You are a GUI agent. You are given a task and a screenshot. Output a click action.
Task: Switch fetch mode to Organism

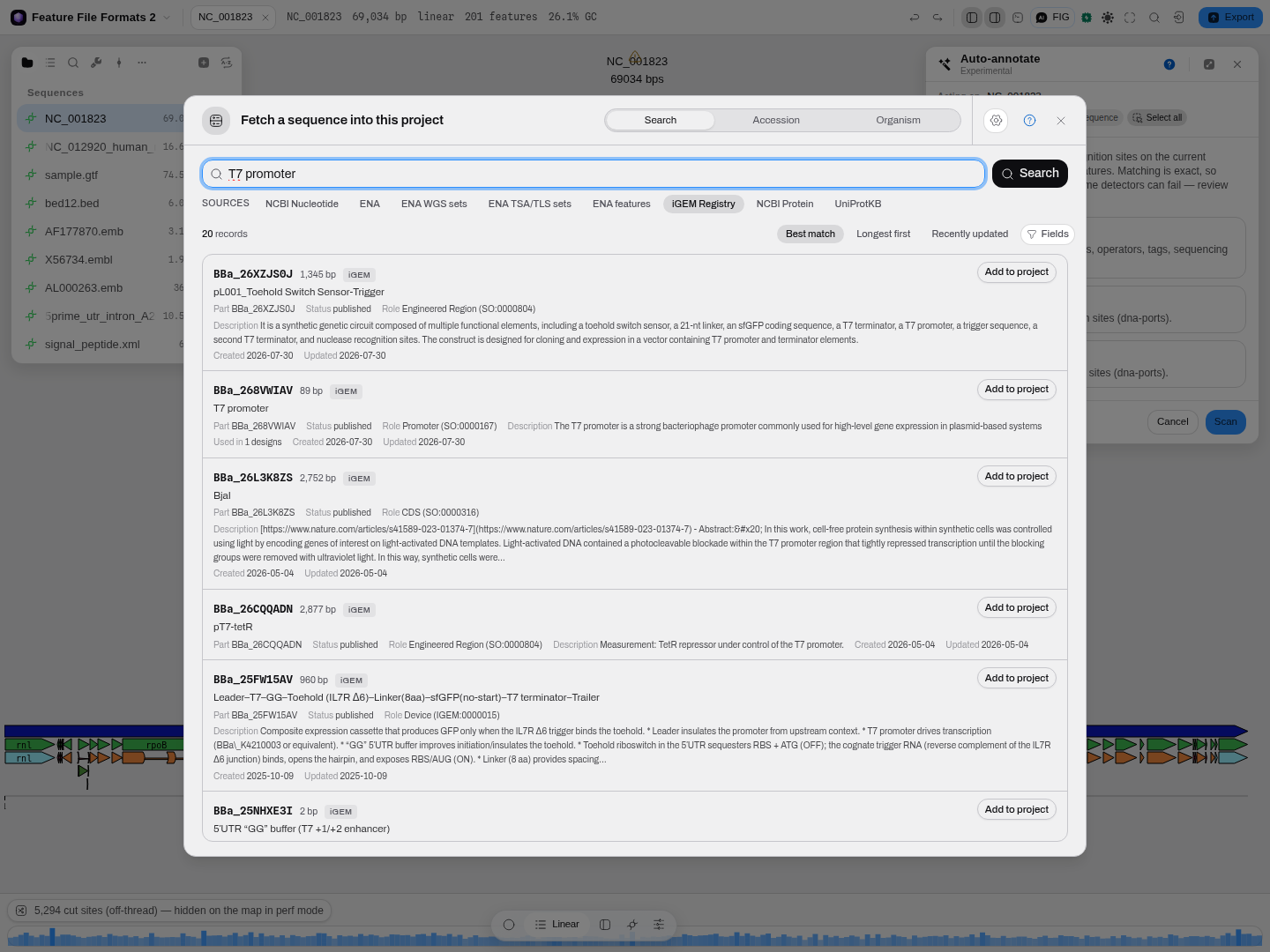point(898,121)
